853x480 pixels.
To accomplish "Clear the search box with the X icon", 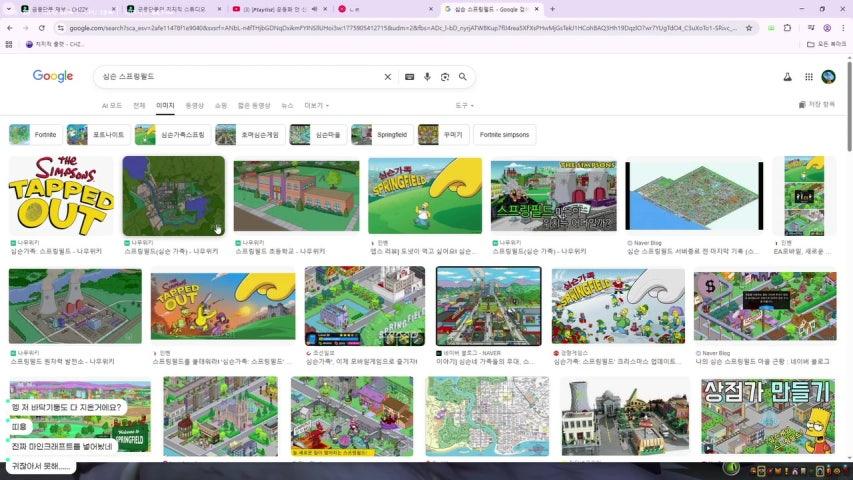I will pyautogui.click(x=388, y=77).
